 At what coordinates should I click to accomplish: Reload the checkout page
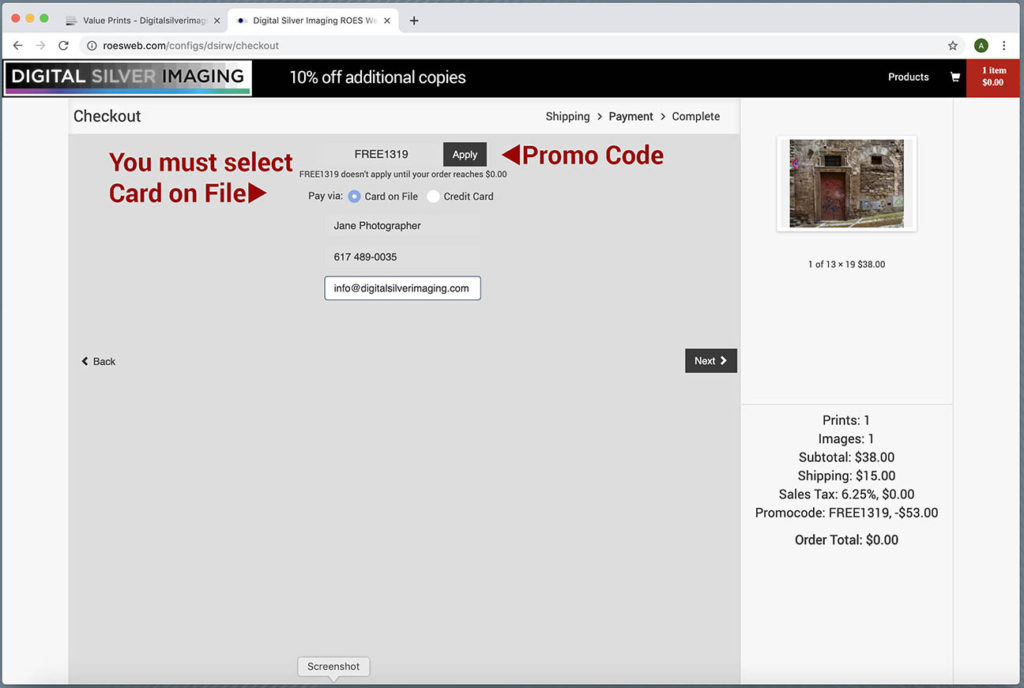point(63,46)
